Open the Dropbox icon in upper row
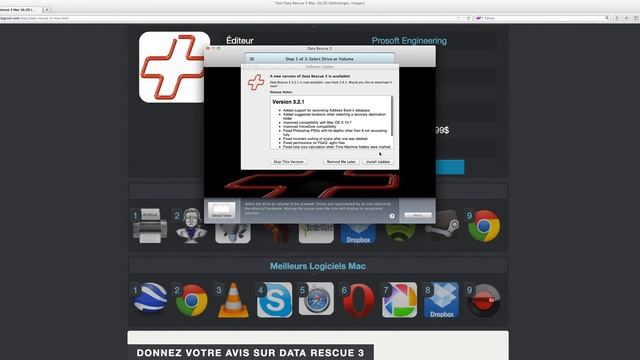640x360 pixels. click(x=358, y=234)
